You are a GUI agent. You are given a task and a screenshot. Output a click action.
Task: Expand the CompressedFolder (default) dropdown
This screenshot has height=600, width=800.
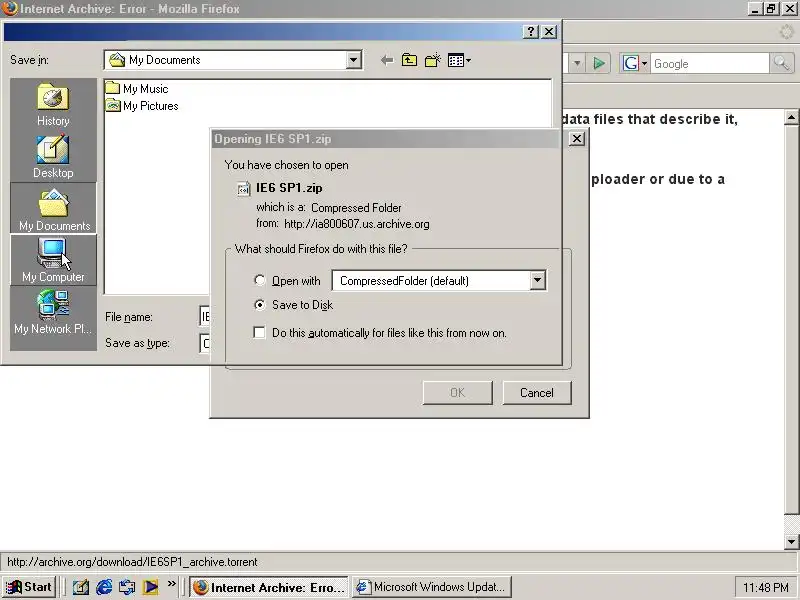(x=537, y=280)
